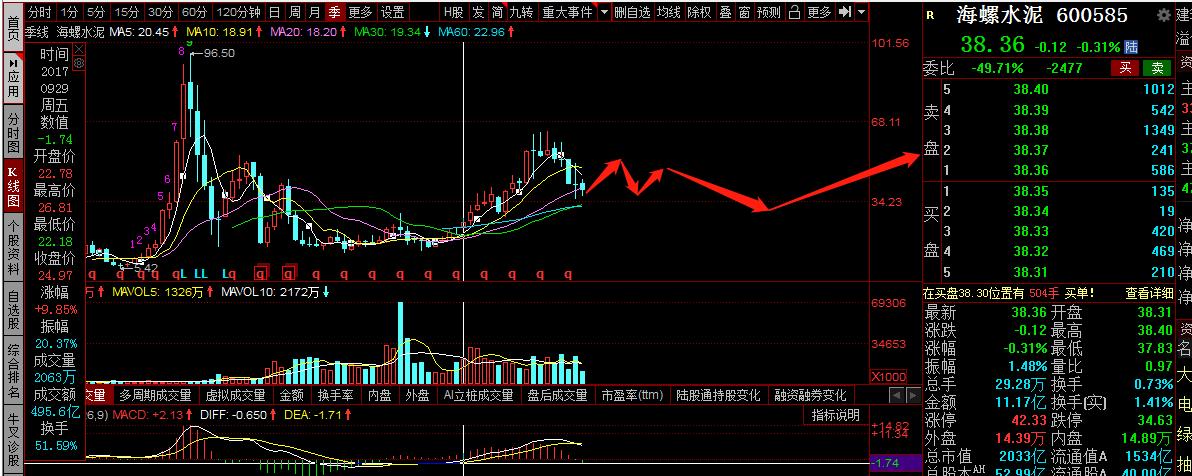The image size is (1192, 476).
Task: Switch to 虚拟成交量 indicator tab
Action: [x=235, y=395]
